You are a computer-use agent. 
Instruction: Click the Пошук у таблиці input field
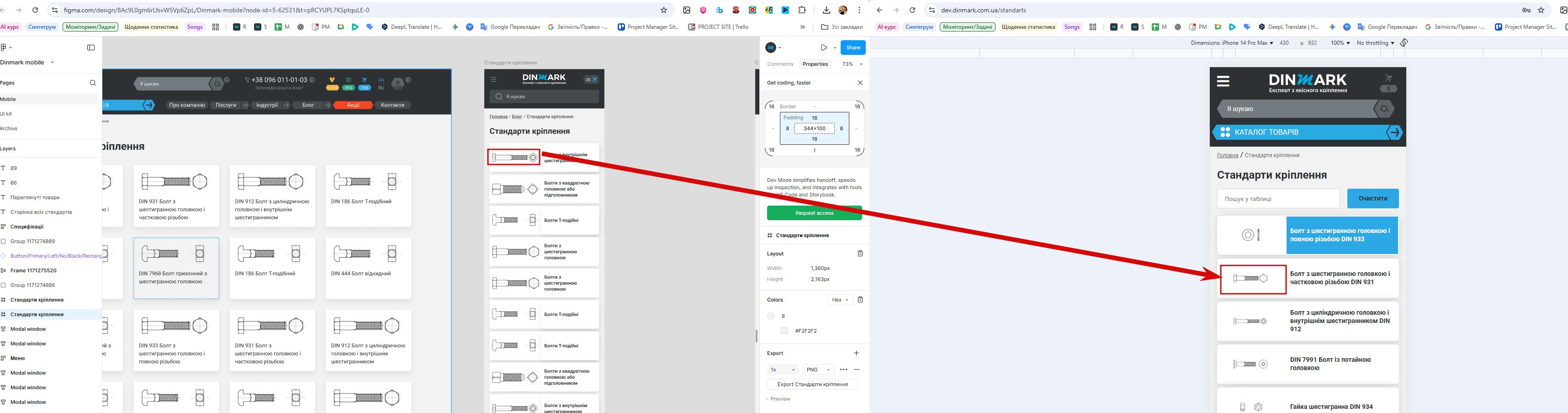pyautogui.click(x=1278, y=198)
